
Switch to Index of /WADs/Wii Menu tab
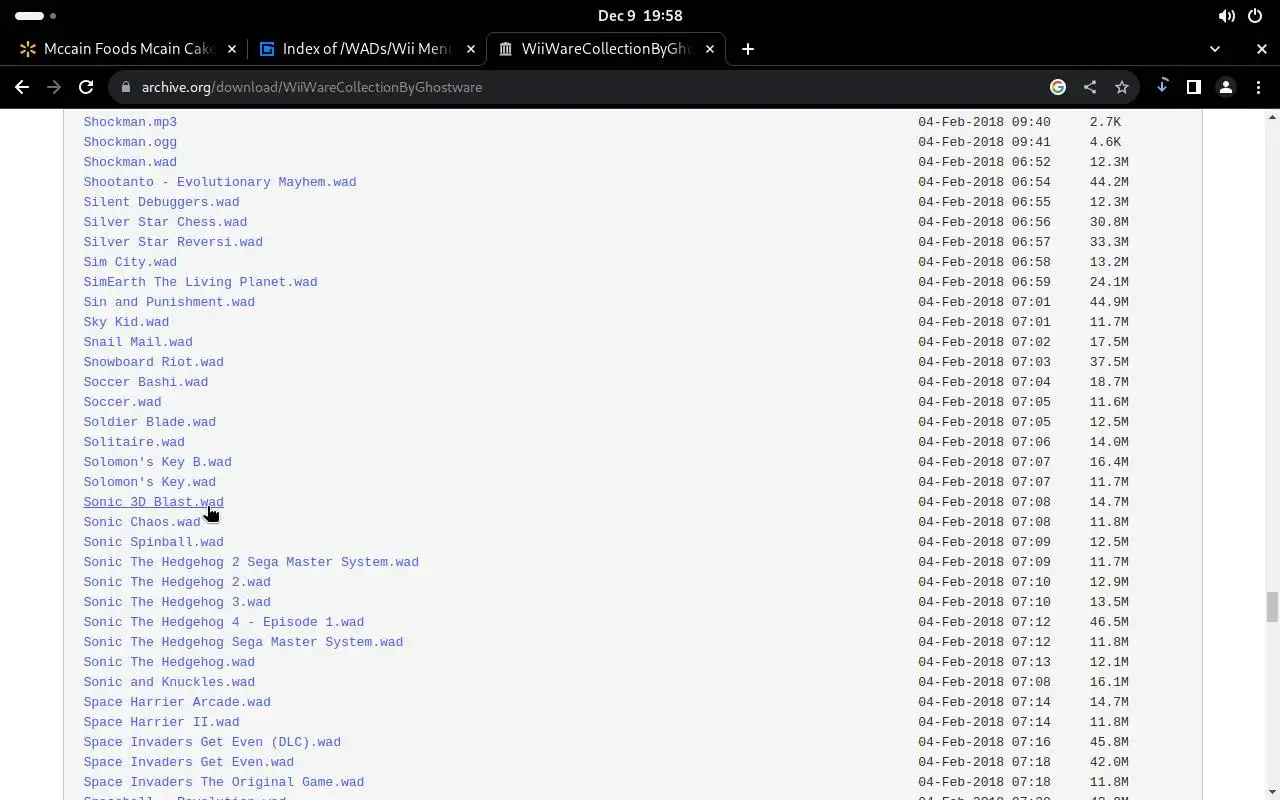[x=367, y=49]
